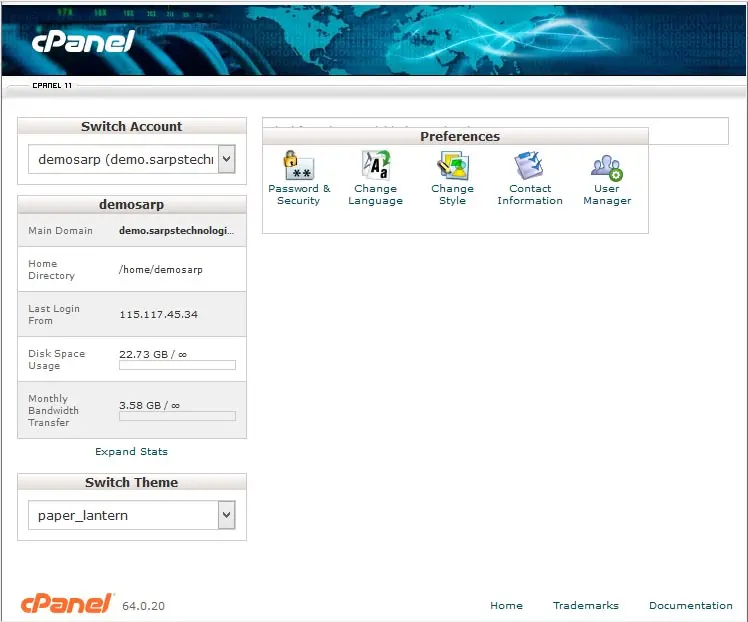748x622 pixels.
Task: Open the Change Language icon
Action: click(375, 165)
